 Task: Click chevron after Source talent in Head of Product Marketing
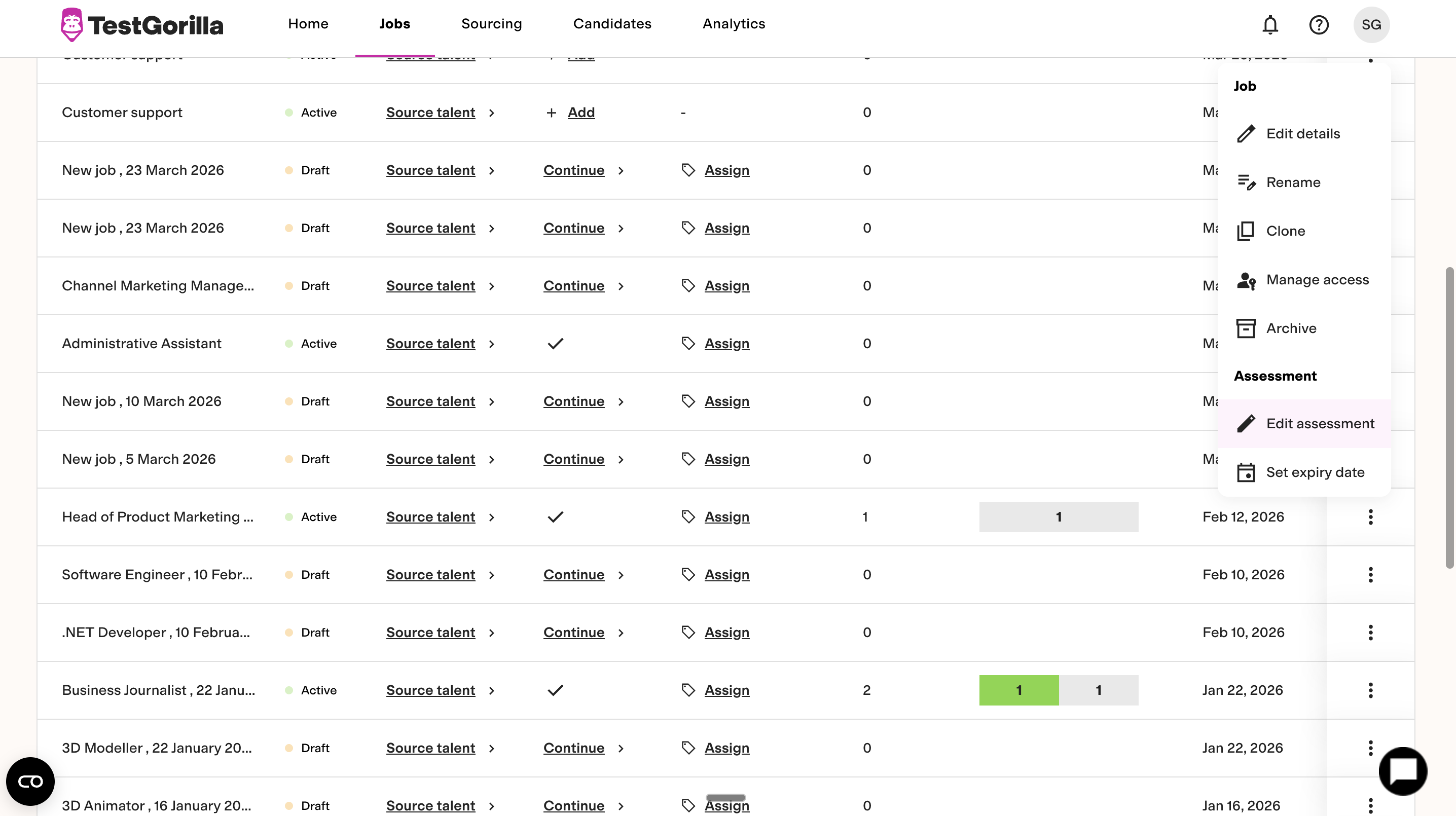[492, 517]
